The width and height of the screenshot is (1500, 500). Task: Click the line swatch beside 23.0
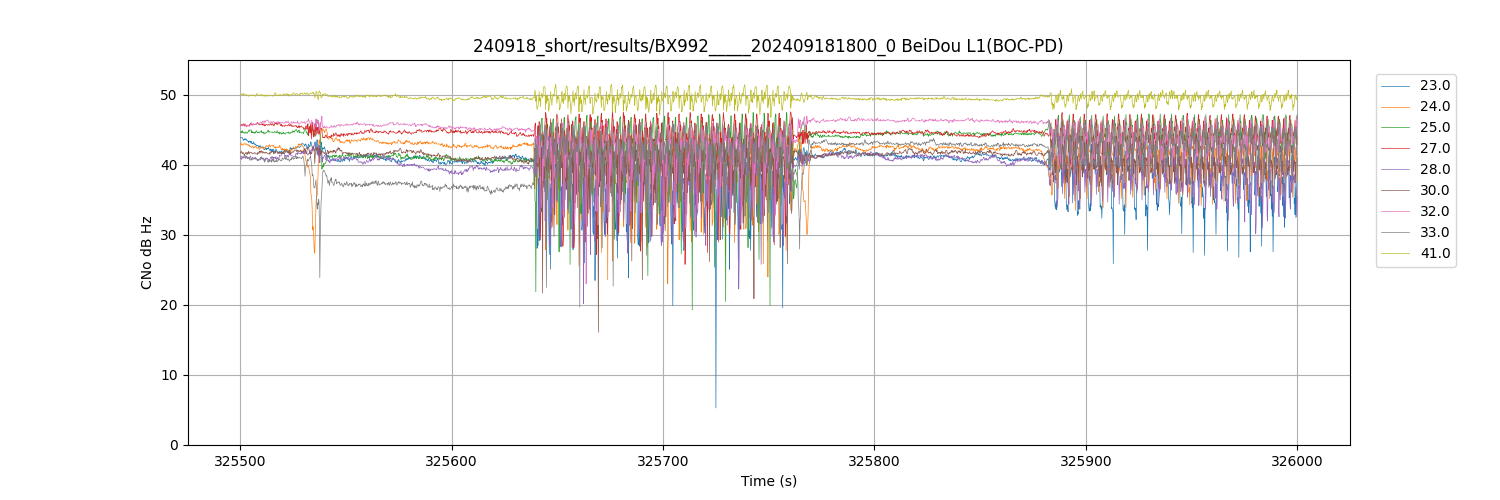pyautogui.click(x=1397, y=86)
